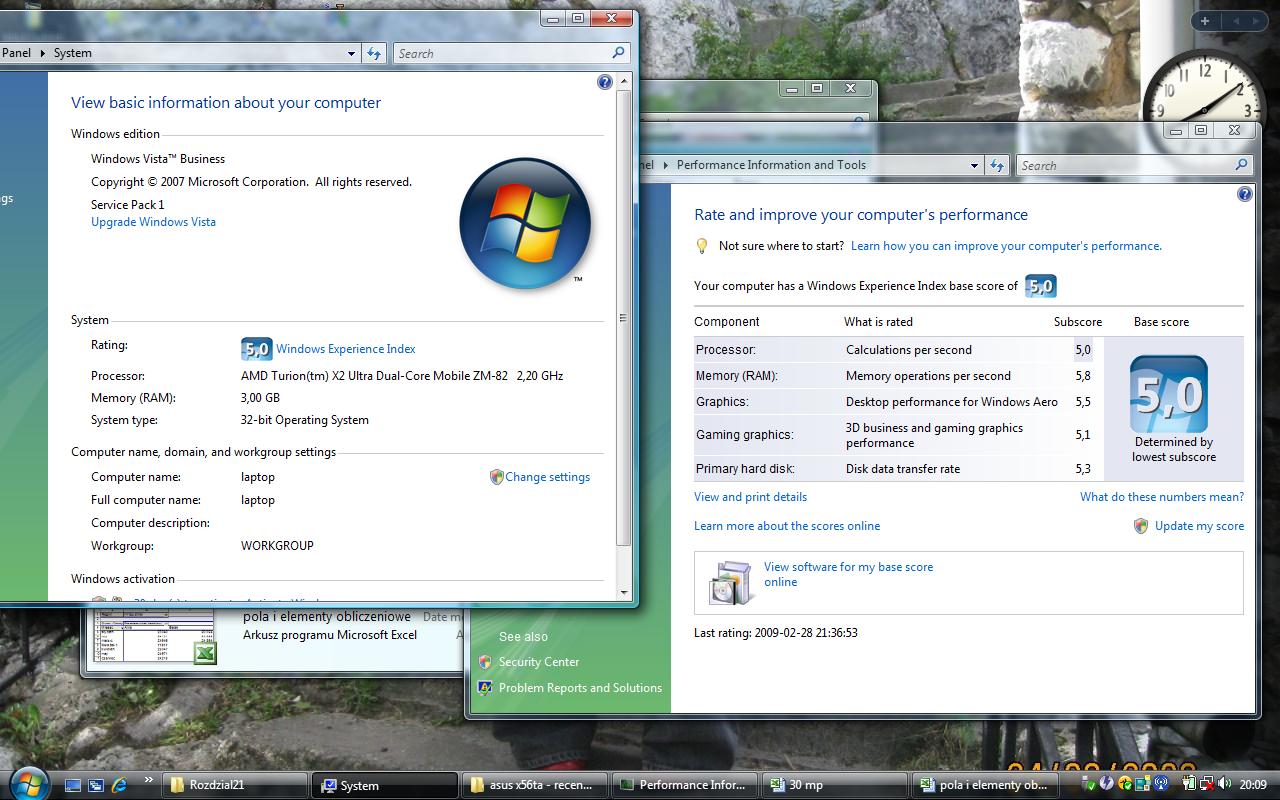
Task: Click 'Change settings' for computer name
Action: click(x=547, y=477)
